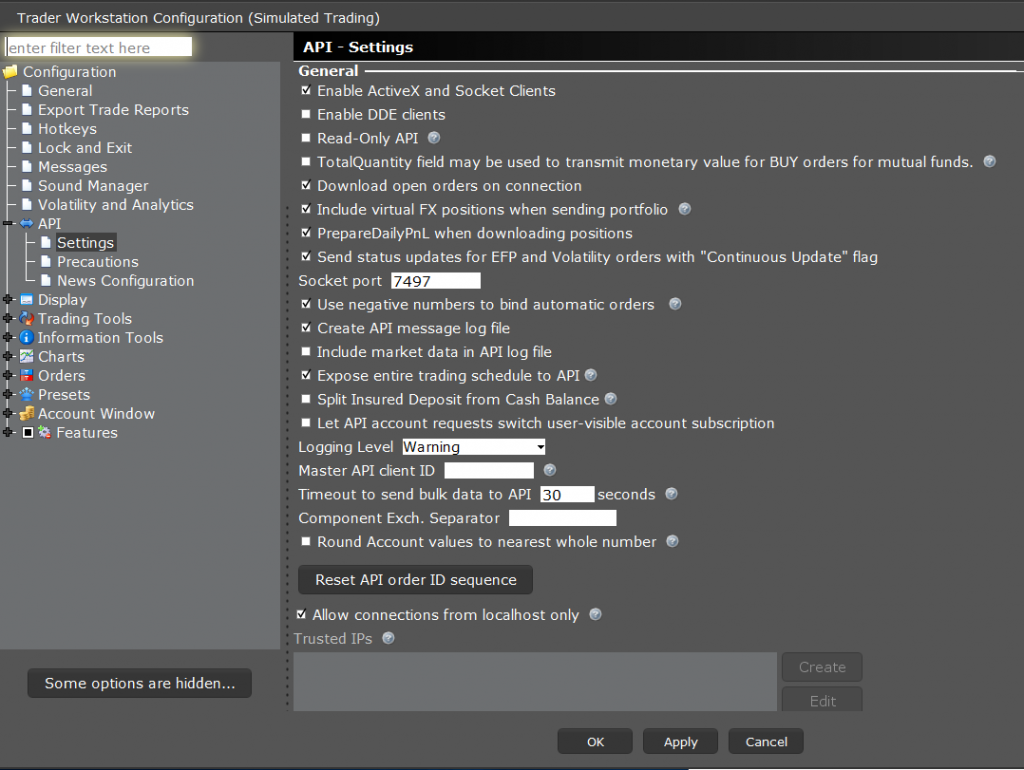Open the Messages configuration page

(72, 167)
